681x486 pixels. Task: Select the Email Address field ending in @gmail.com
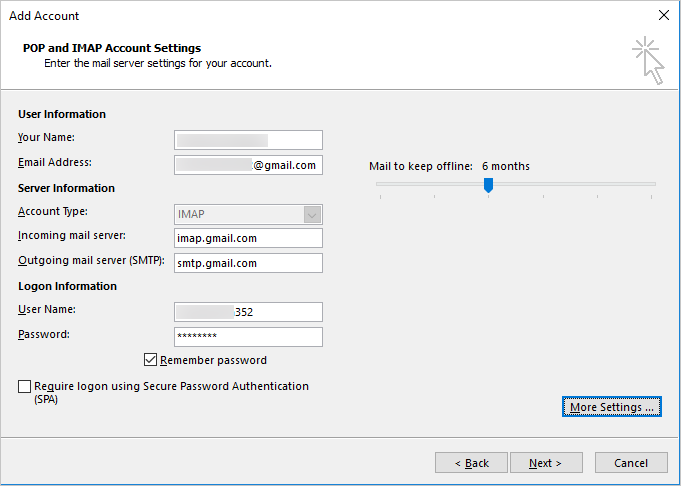pos(248,165)
